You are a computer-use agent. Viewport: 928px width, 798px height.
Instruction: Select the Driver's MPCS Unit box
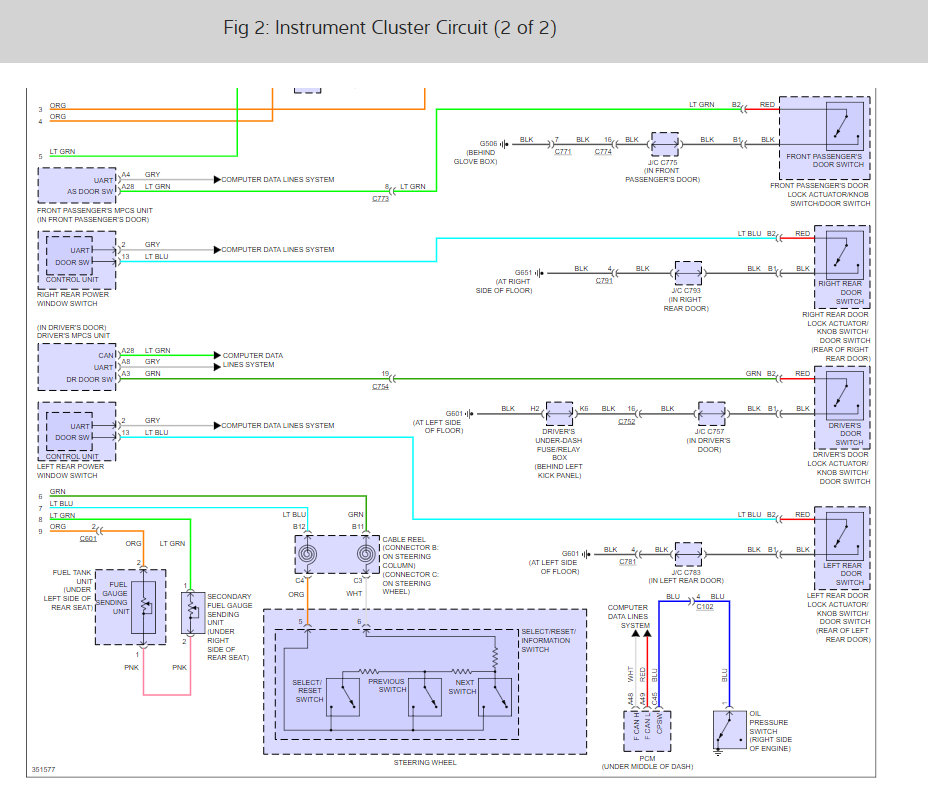[77, 367]
